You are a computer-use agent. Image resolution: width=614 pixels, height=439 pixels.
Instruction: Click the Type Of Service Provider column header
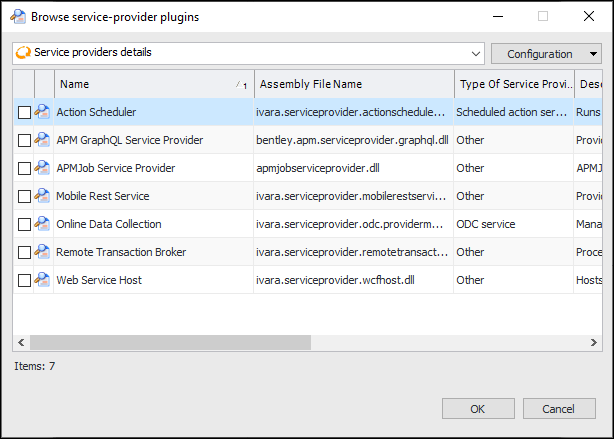click(x=513, y=84)
